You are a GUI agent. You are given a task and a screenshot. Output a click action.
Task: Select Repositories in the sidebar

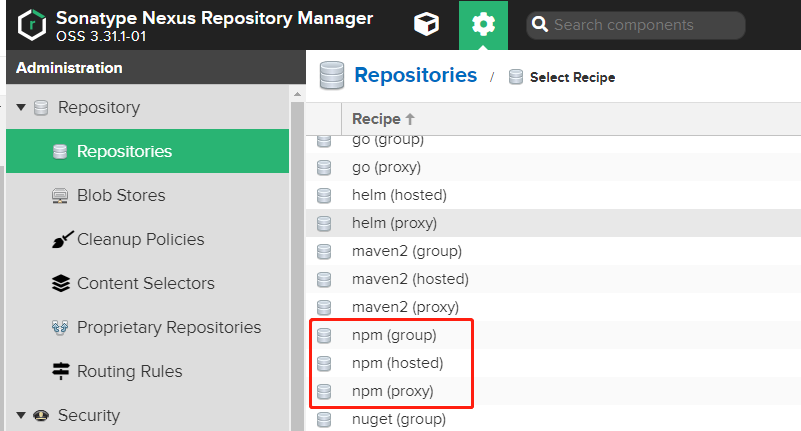click(124, 152)
